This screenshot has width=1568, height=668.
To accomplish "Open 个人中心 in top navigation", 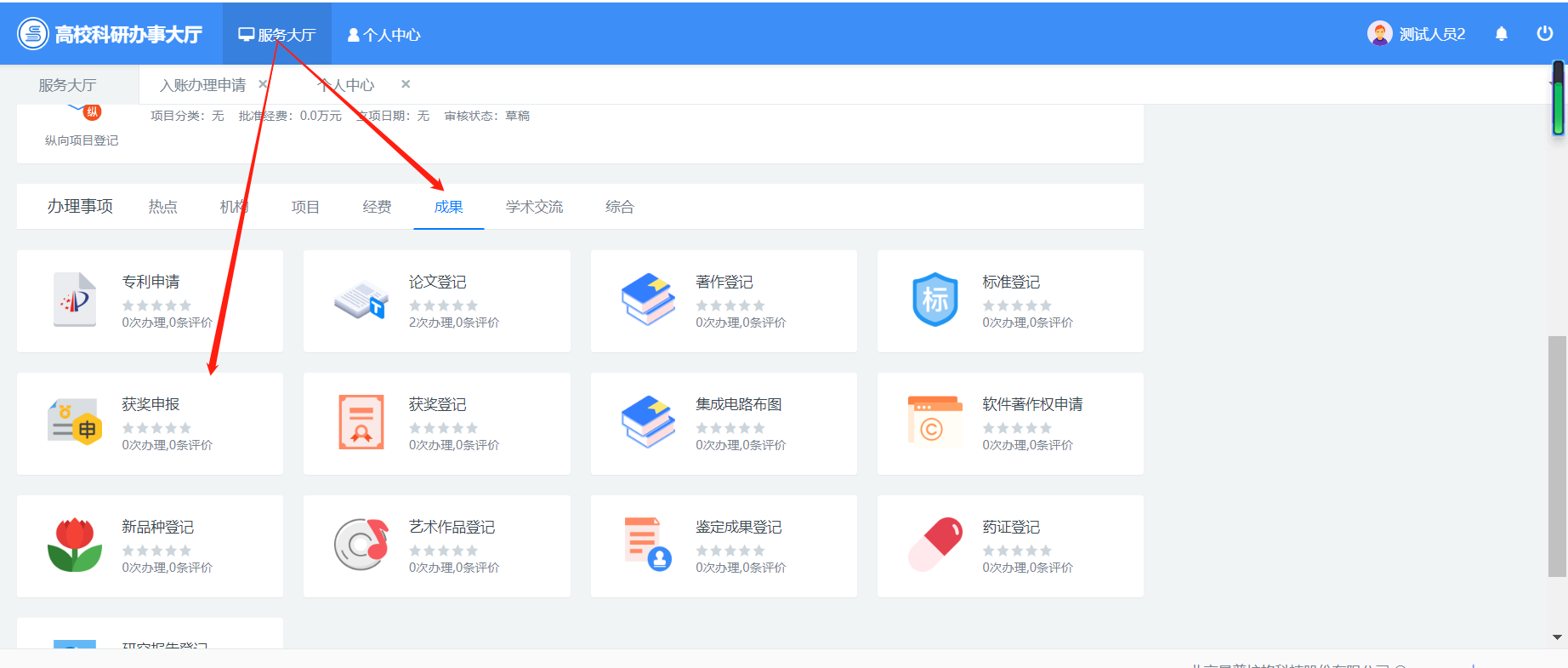I will [x=384, y=35].
